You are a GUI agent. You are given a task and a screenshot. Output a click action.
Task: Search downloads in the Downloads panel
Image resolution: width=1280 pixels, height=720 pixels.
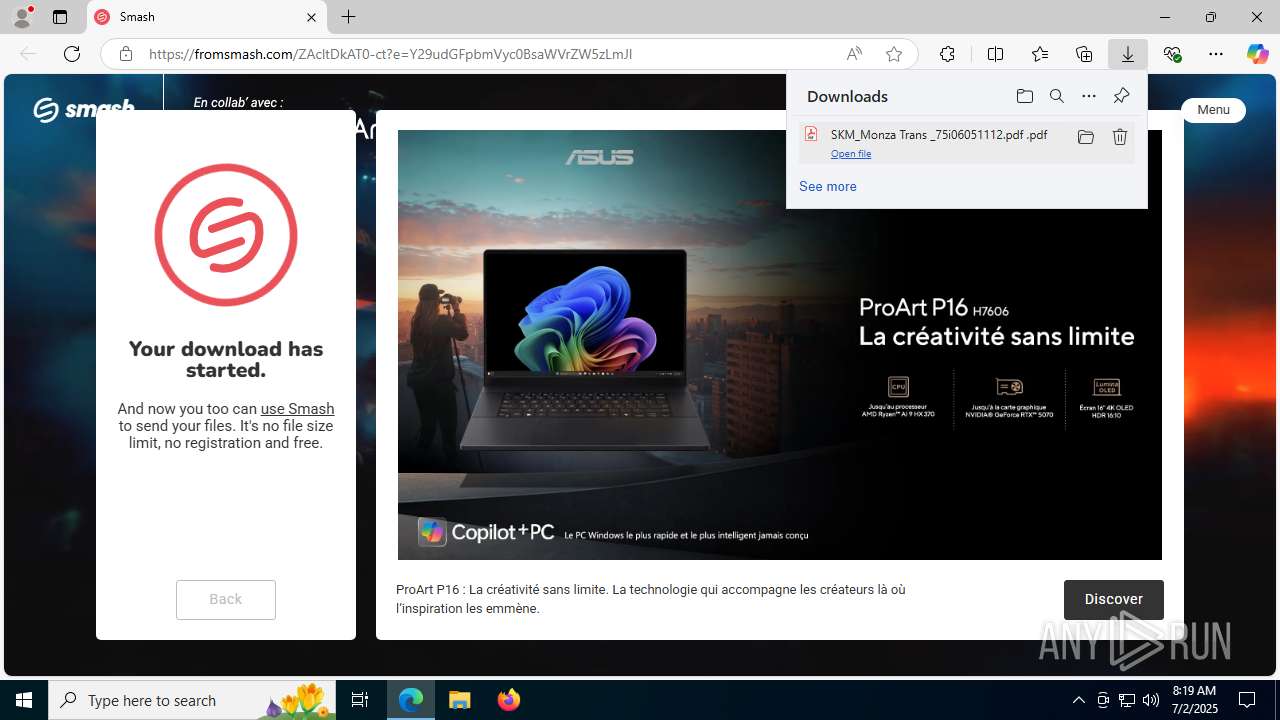coord(1056,96)
